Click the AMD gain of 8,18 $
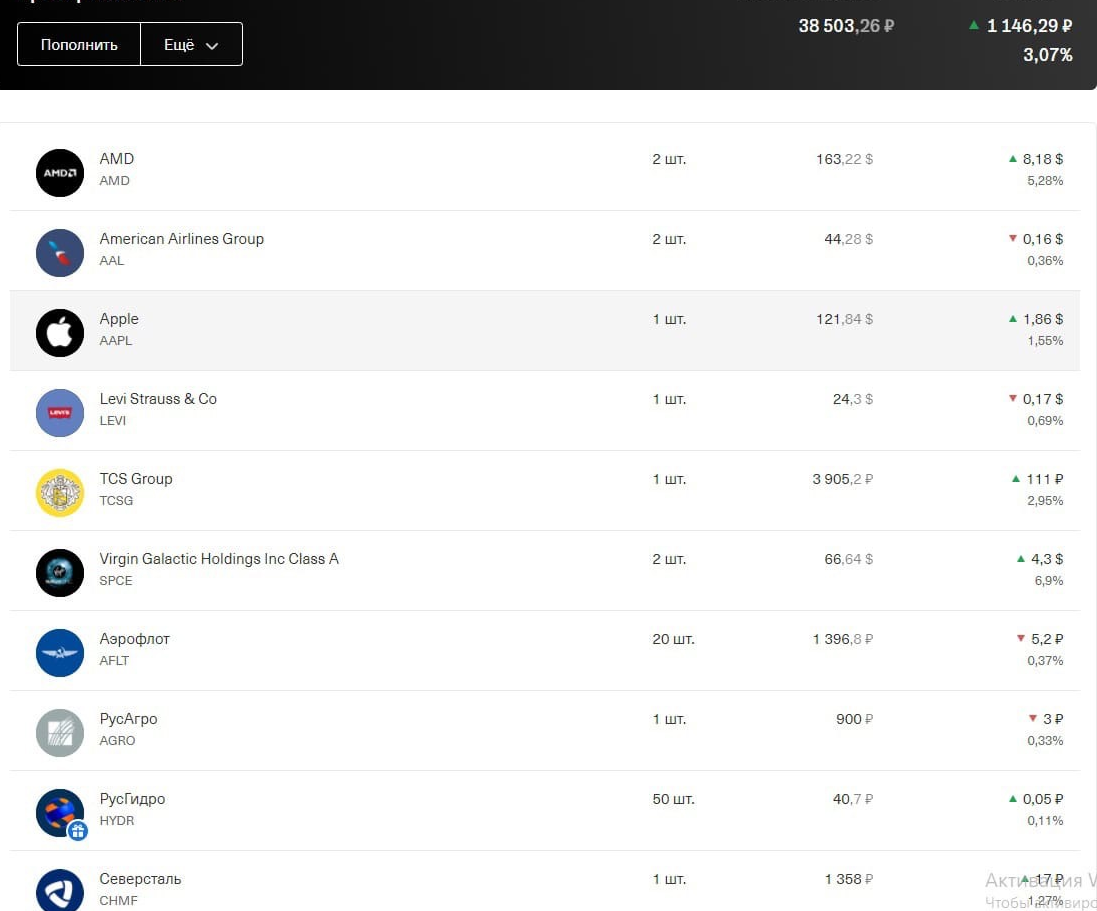 [x=1041, y=159]
